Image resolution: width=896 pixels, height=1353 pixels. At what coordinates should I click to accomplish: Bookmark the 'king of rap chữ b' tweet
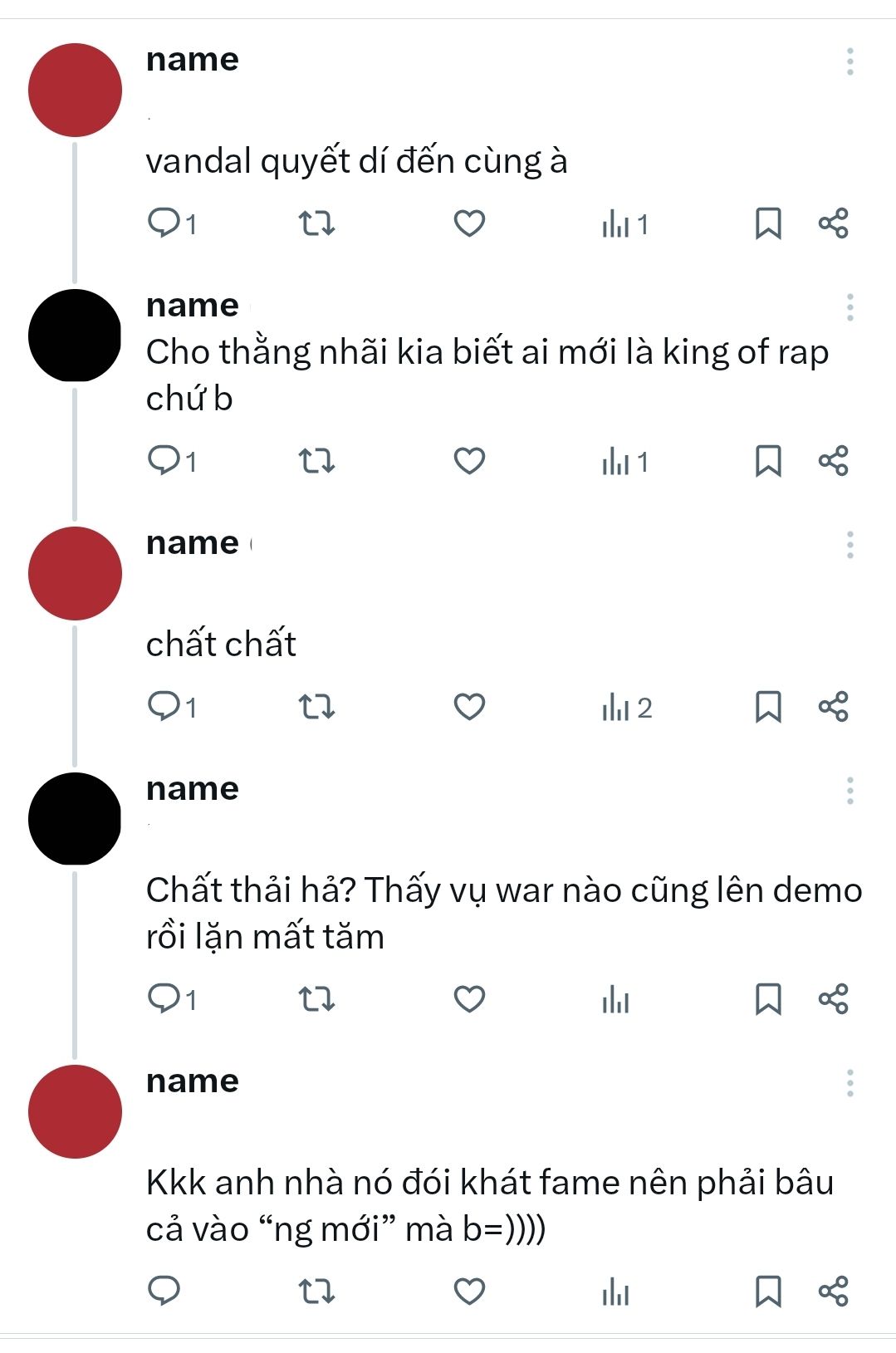click(768, 461)
